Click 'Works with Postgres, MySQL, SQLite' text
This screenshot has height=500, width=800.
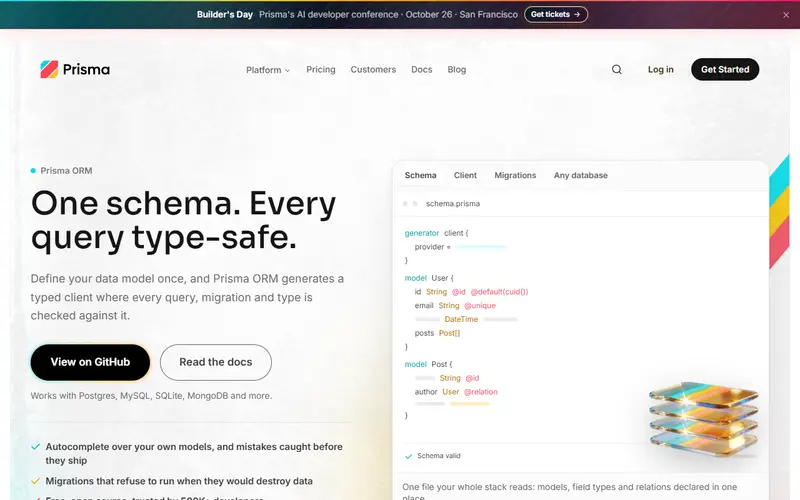point(151,395)
